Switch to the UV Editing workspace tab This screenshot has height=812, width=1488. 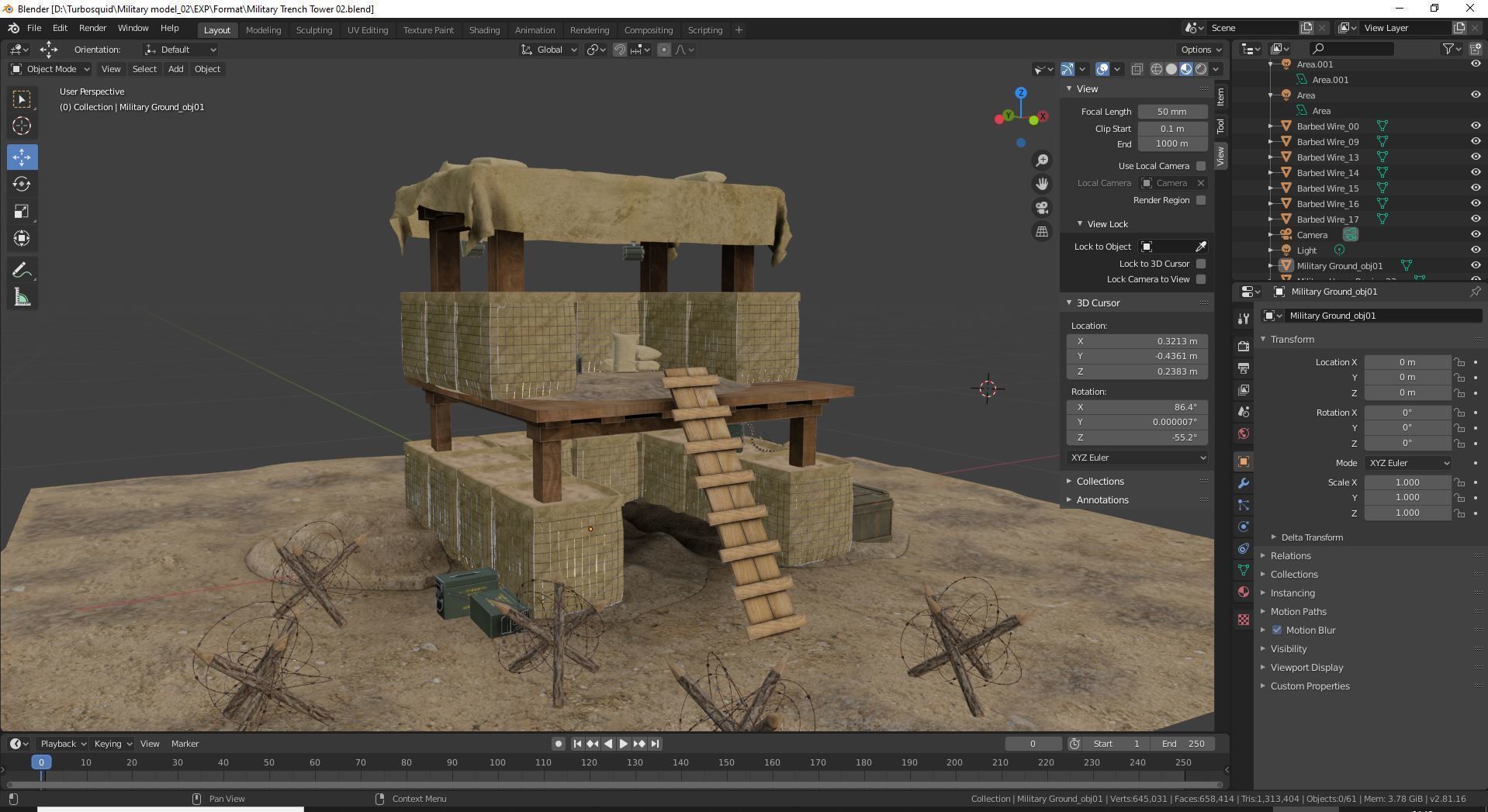(368, 30)
